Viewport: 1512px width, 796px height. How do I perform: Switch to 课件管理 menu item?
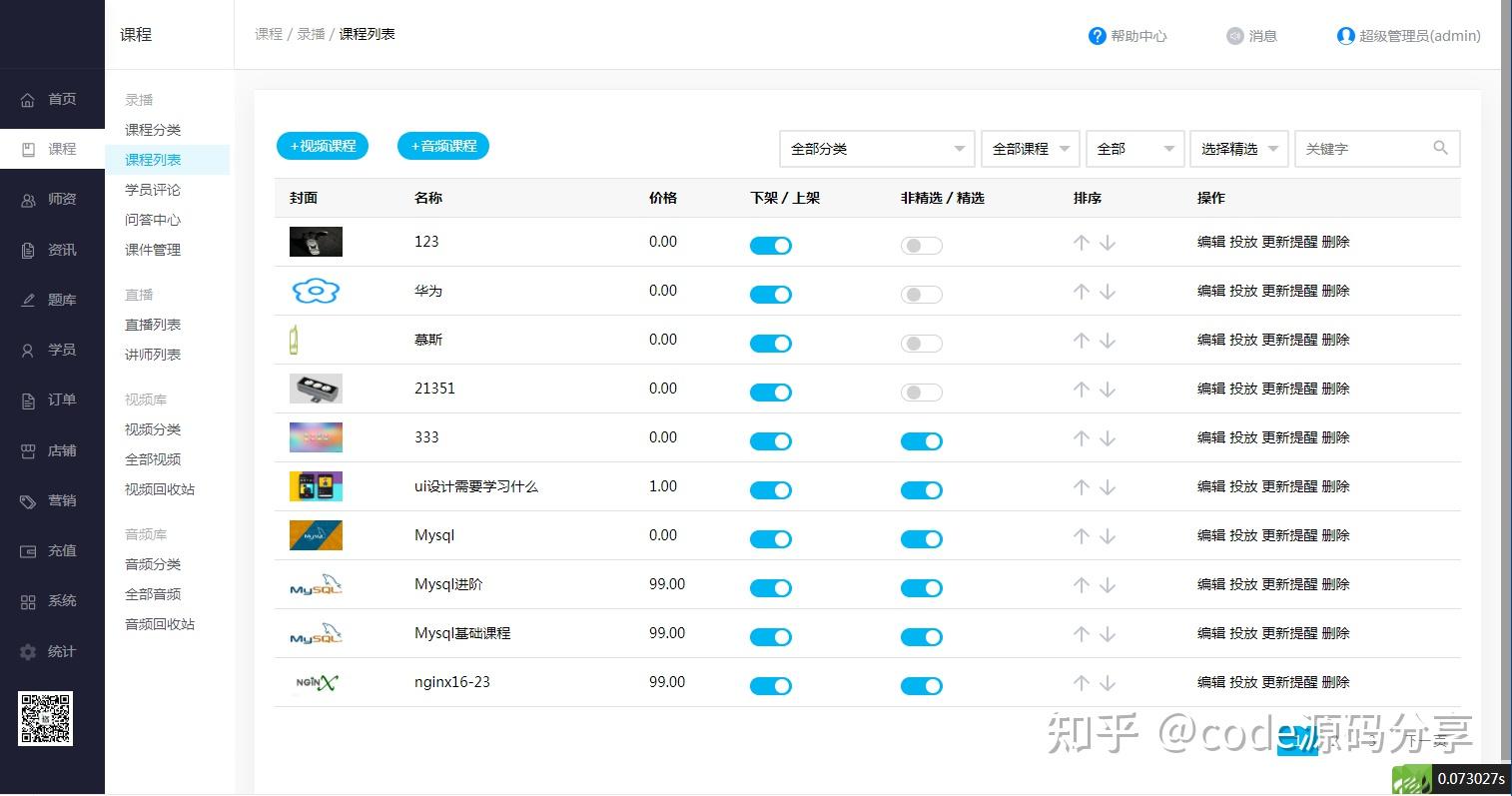[152, 250]
